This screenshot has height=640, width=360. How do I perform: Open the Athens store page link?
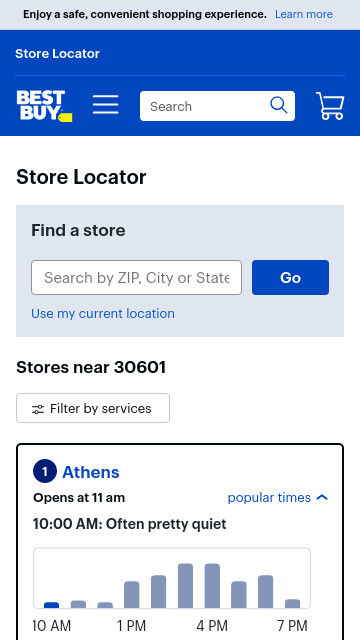(91, 472)
